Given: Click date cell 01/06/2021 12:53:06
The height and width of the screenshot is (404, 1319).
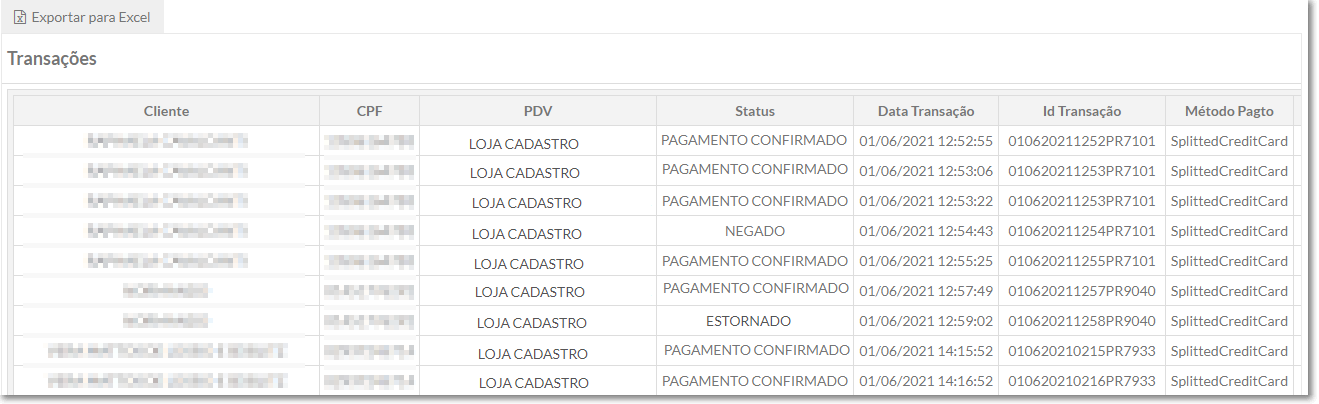Looking at the screenshot, I should [x=926, y=171].
